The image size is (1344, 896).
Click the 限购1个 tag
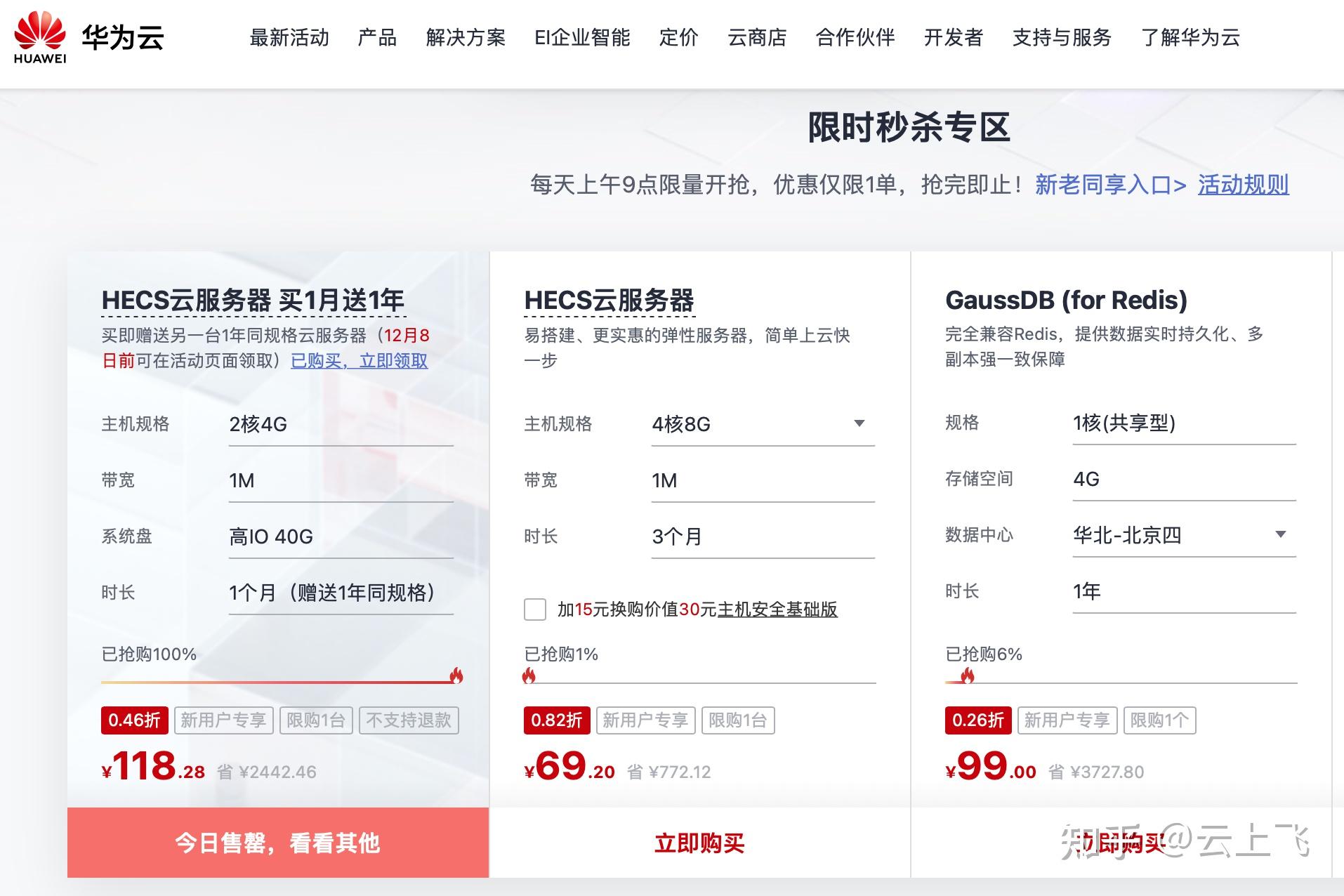tap(1159, 720)
